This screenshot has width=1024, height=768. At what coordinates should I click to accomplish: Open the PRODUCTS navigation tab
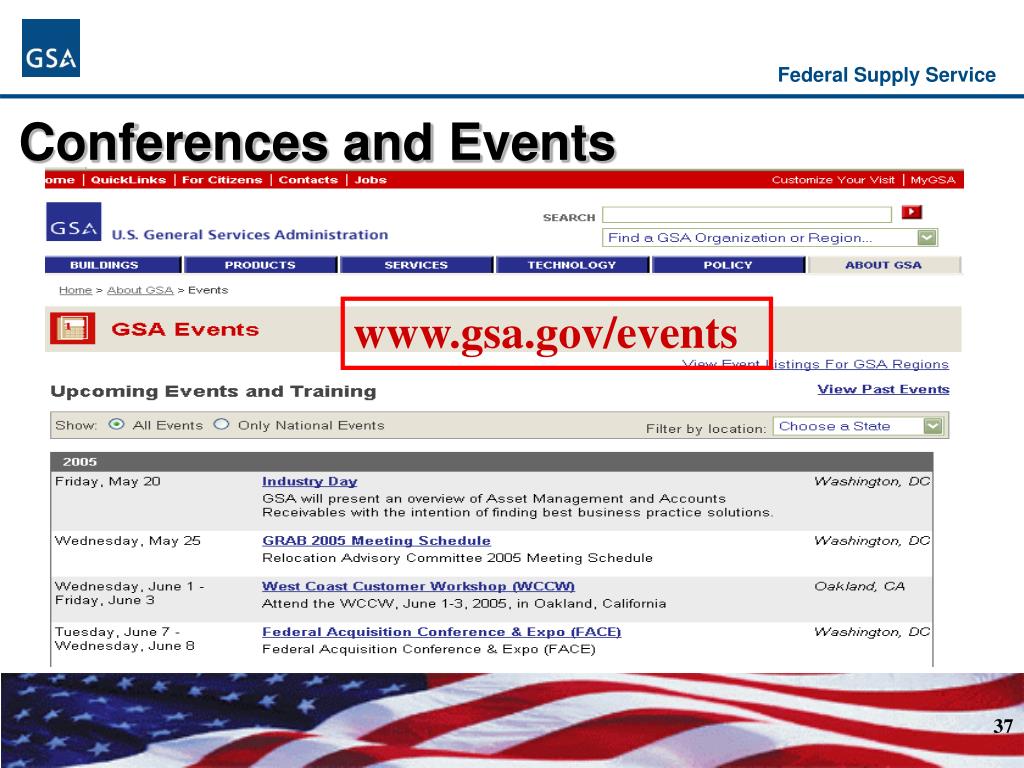point(261,265)
